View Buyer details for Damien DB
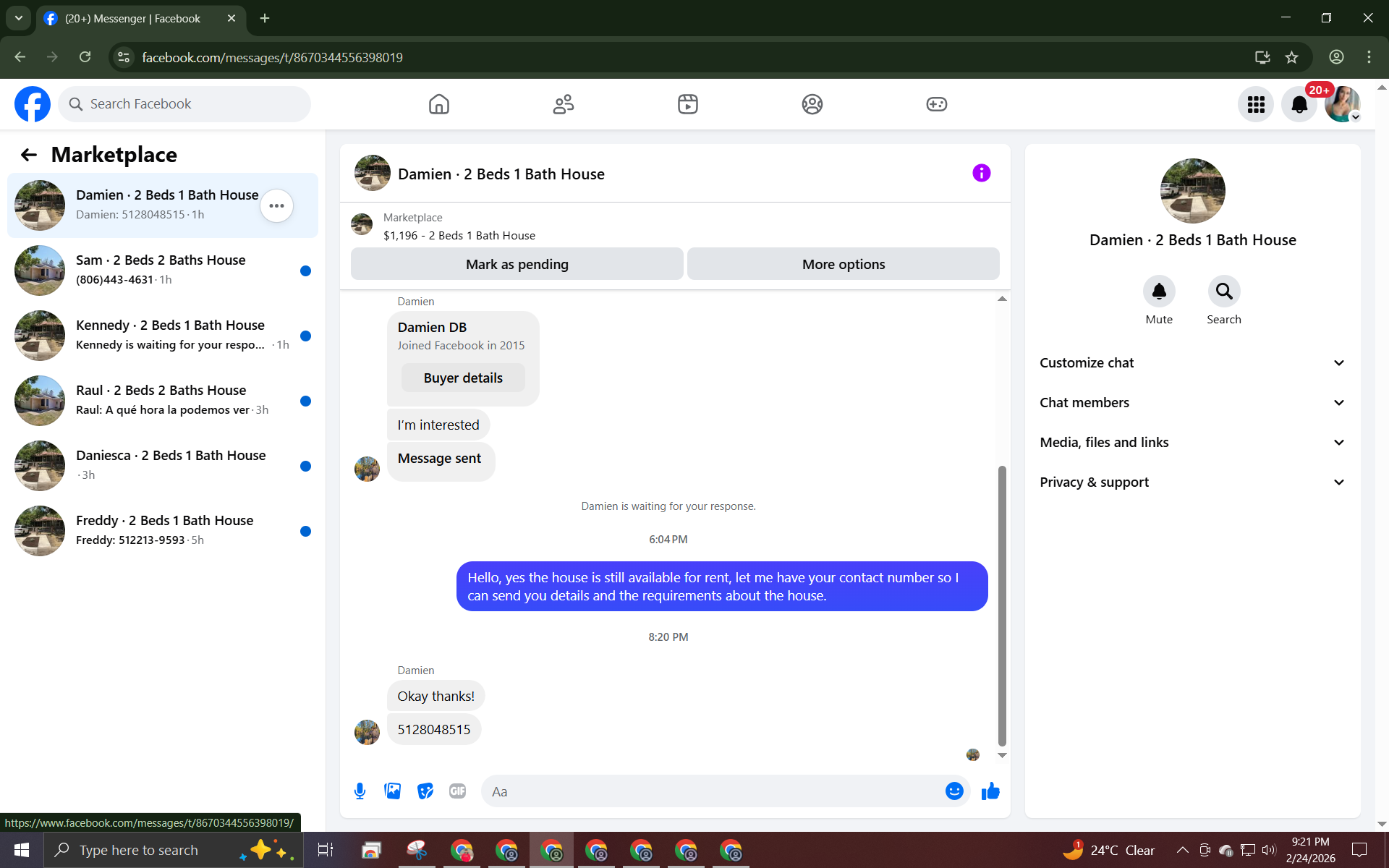1389x868 pixels. coord(463,378)
